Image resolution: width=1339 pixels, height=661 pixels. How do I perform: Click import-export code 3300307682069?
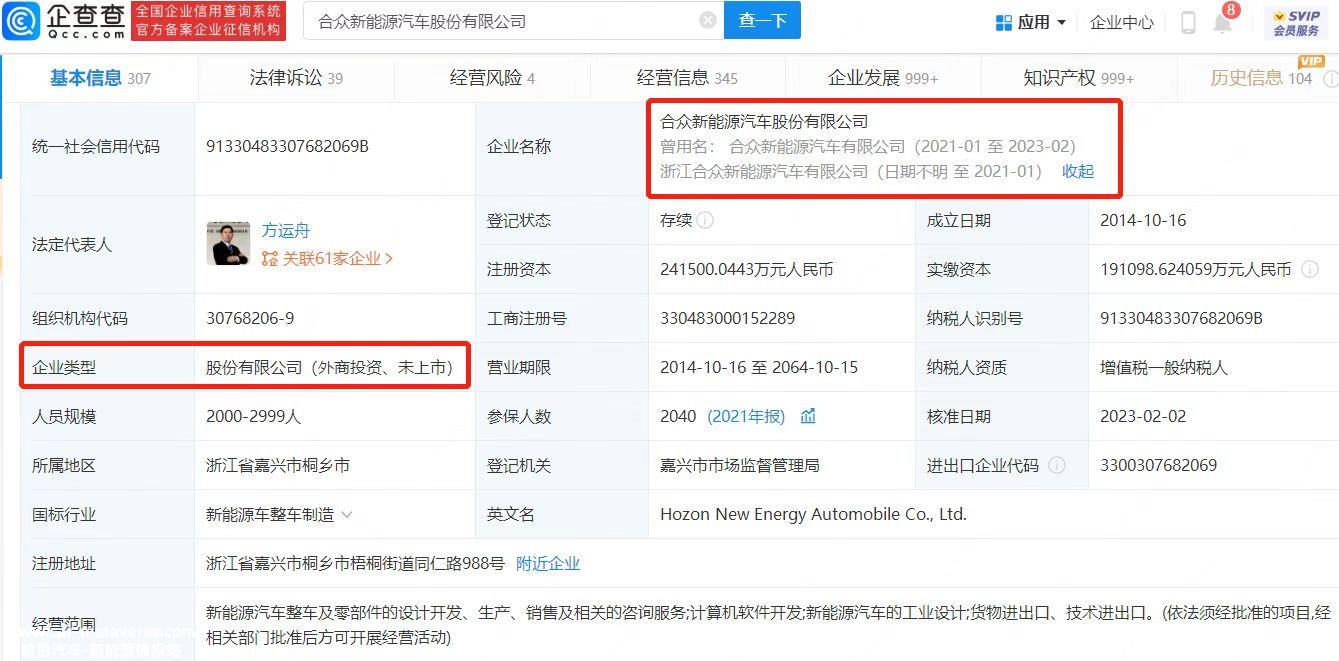(1158, 465)
